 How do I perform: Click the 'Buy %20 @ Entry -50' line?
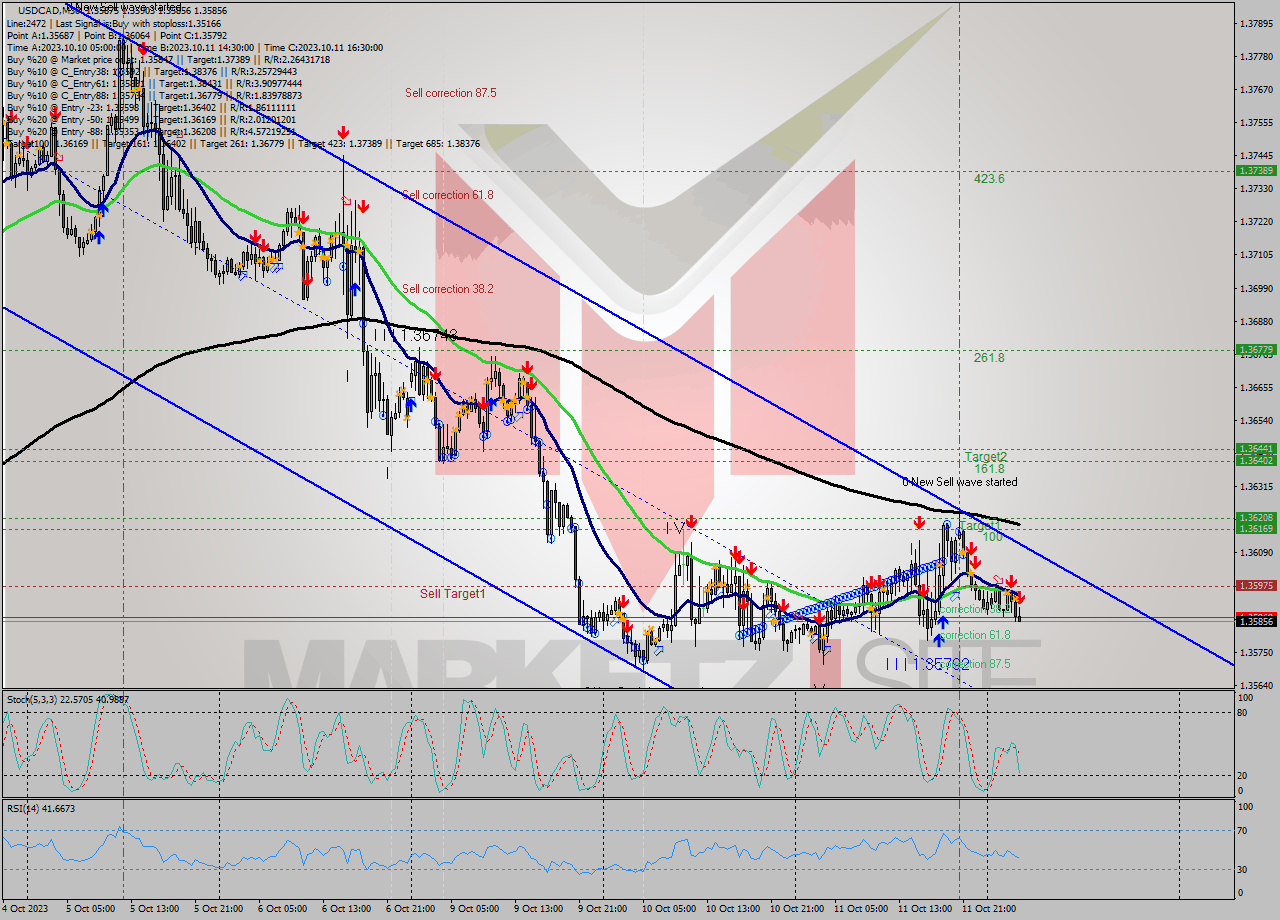click(149, 119)
